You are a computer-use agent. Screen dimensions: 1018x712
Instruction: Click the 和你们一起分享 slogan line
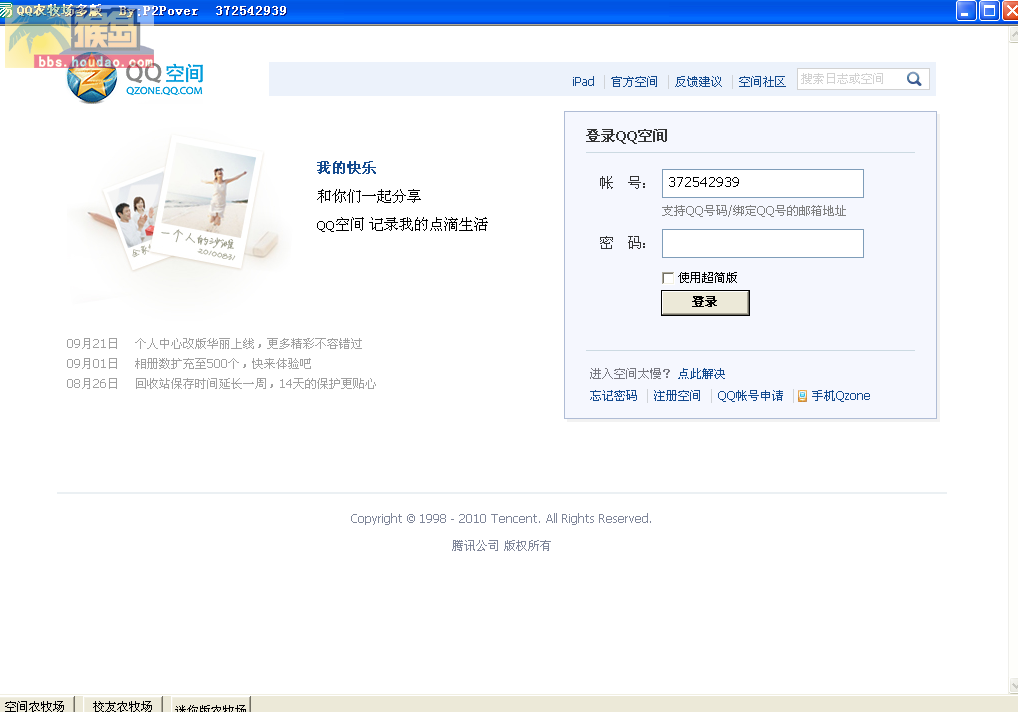369,196
